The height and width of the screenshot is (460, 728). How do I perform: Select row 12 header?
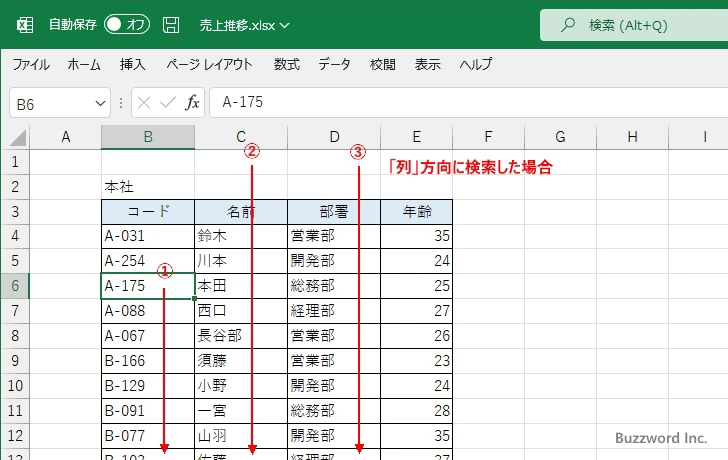[x=15, y=435]
